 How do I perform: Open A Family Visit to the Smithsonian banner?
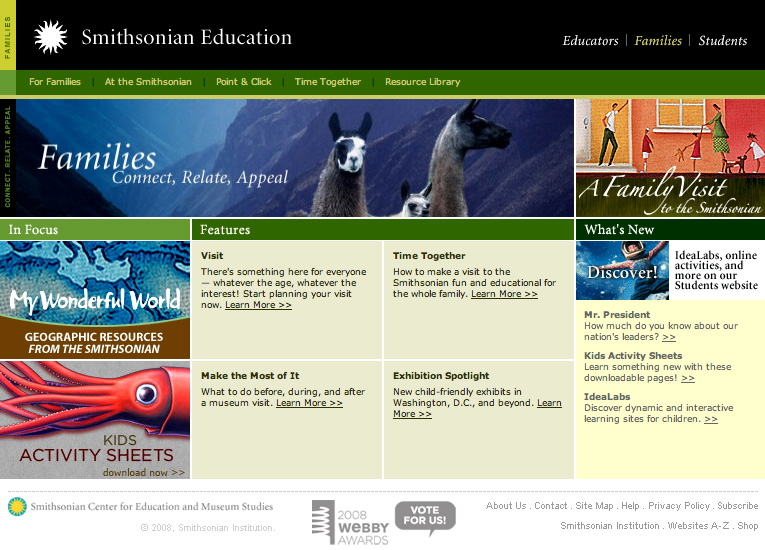pyautogui.click(x=670, y=158)
